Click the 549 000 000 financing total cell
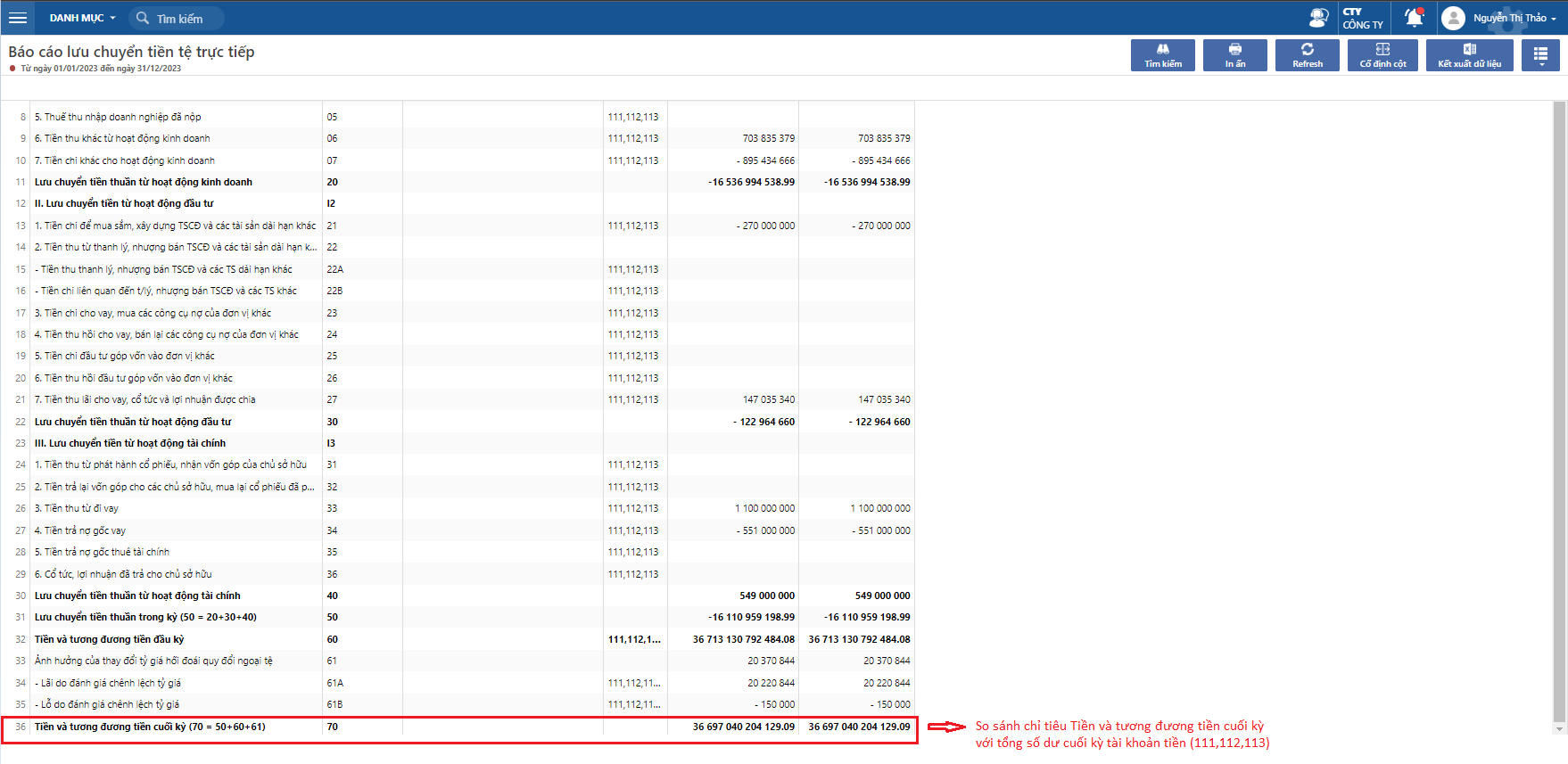 (766, 596)
